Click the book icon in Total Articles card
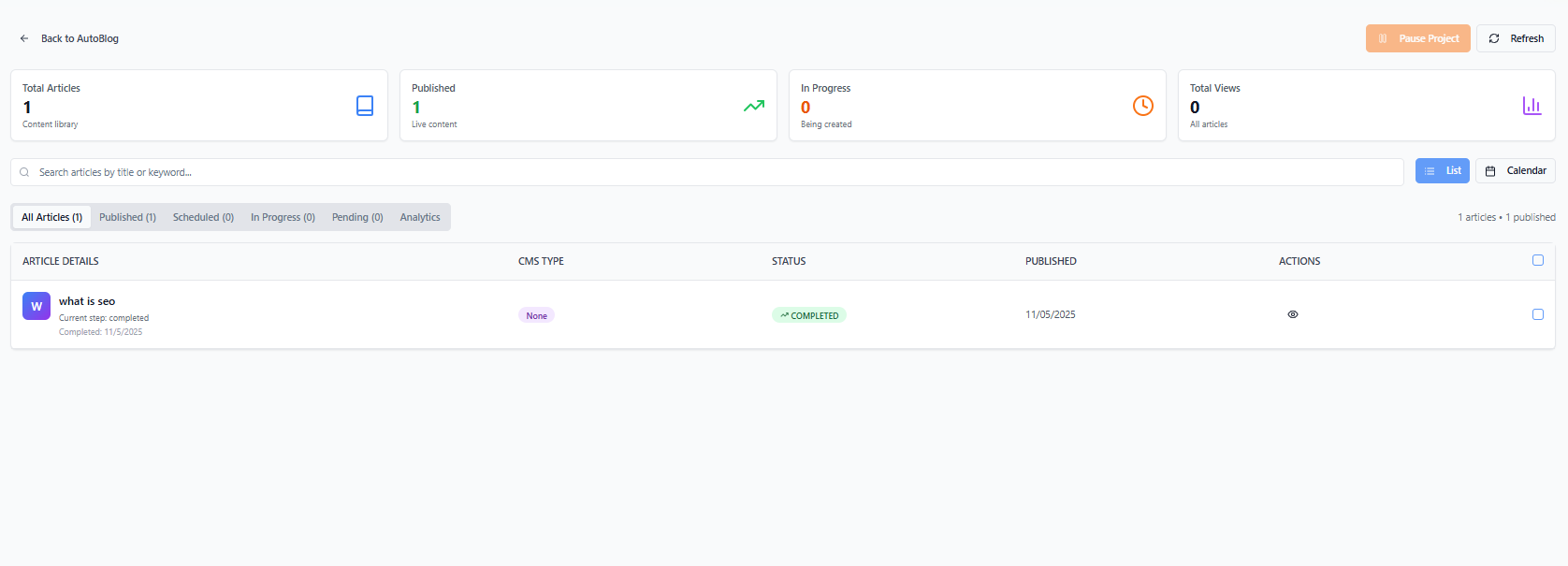The image size is (1568, 566). (x=365, y=106)
